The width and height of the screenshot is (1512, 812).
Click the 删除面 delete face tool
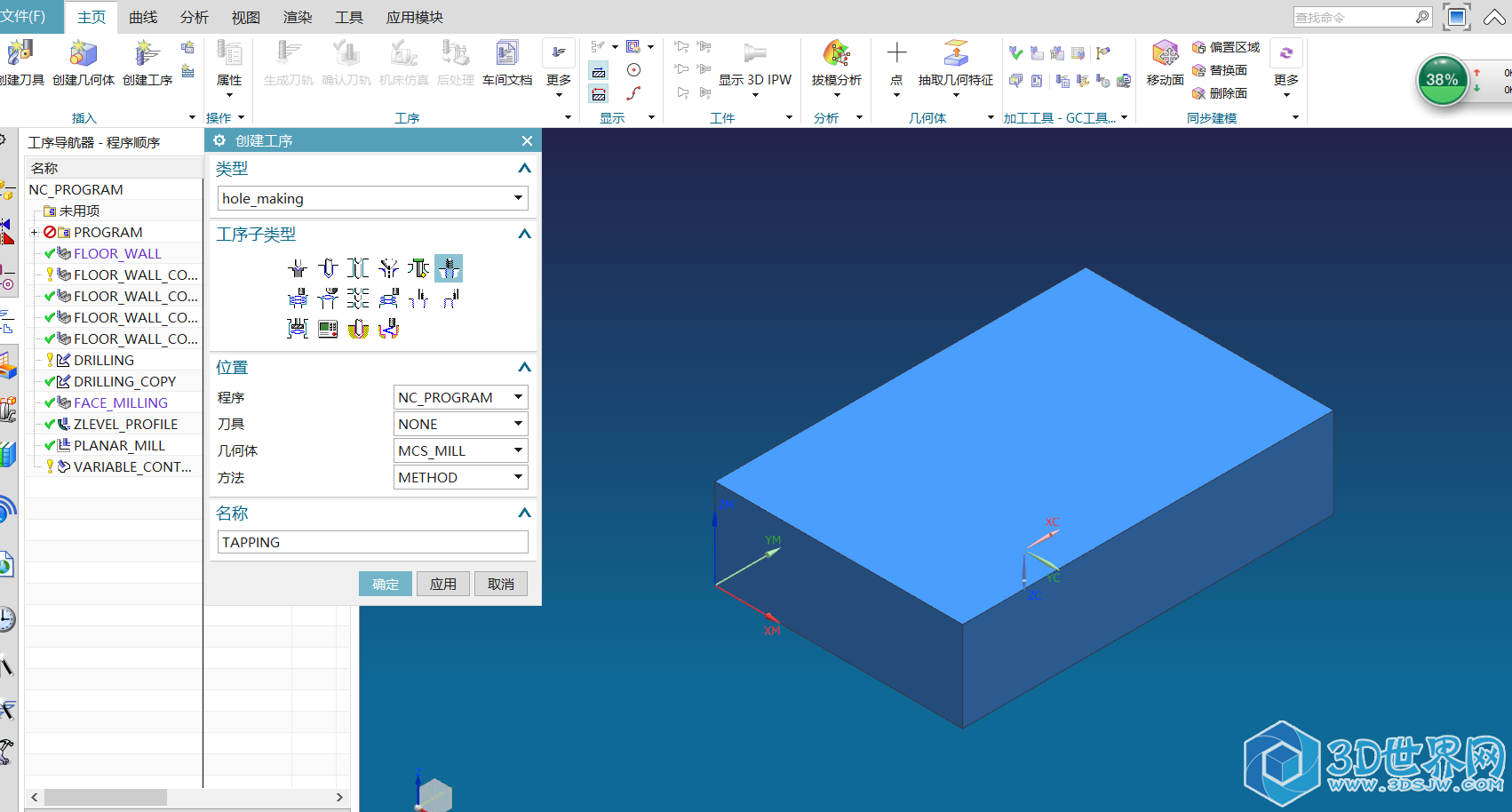pyautogui.click(x=1220, y=93)
